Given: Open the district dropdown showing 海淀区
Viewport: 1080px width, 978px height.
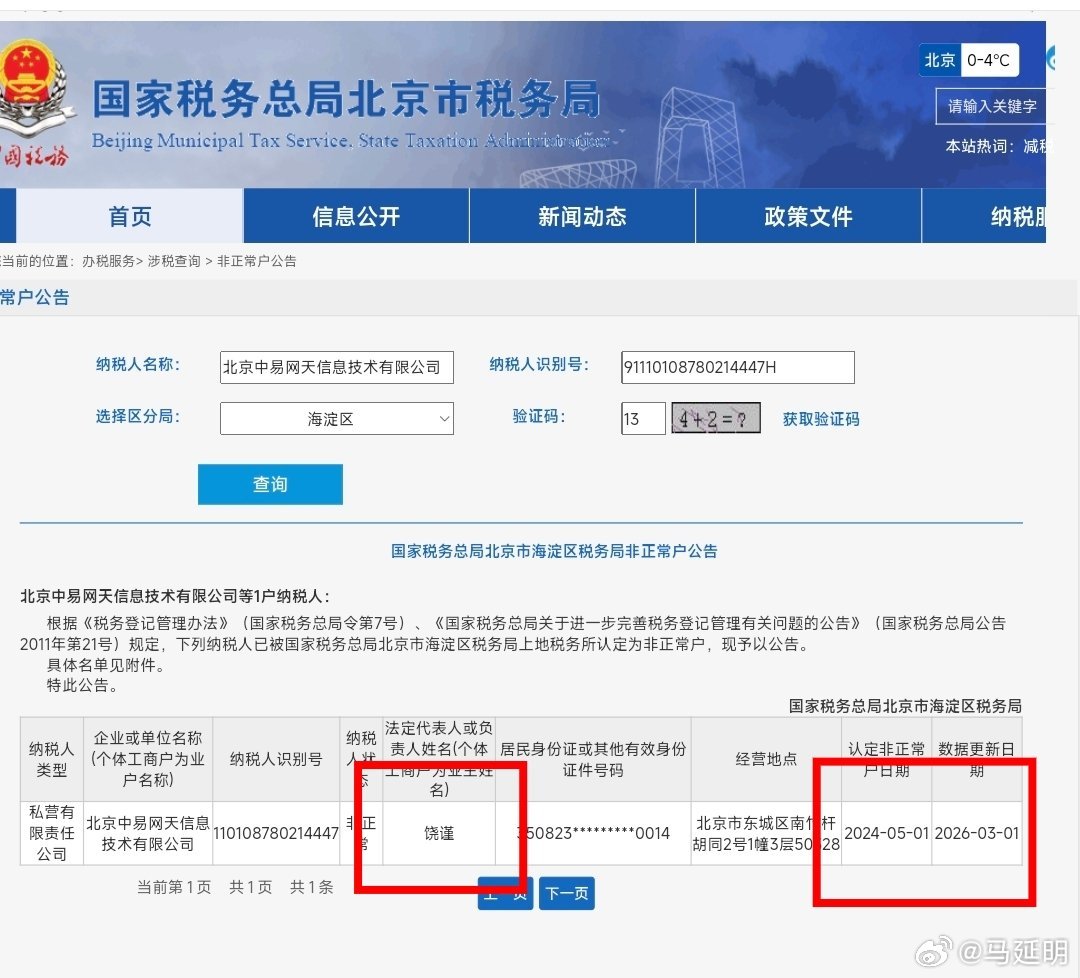Looking at the screenshot, I should (336, 418).
